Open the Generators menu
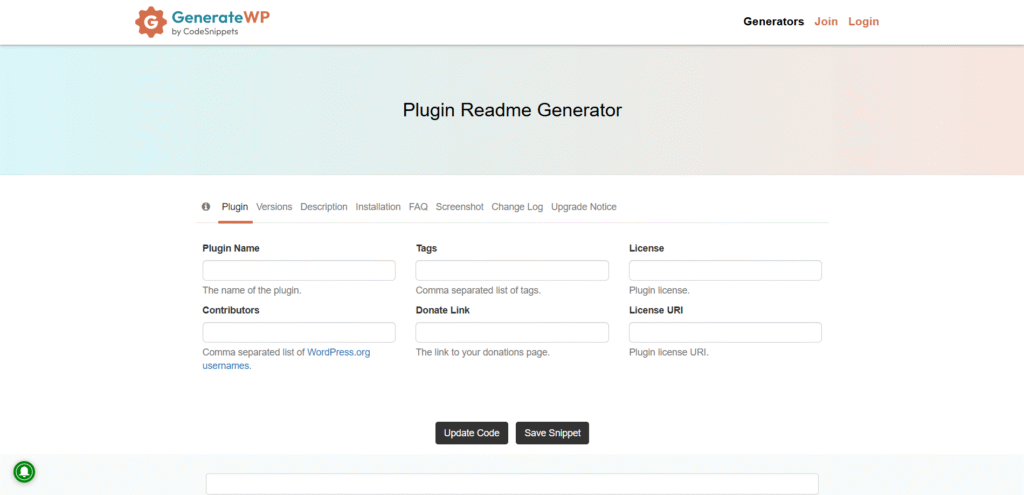 pos(773,21)
